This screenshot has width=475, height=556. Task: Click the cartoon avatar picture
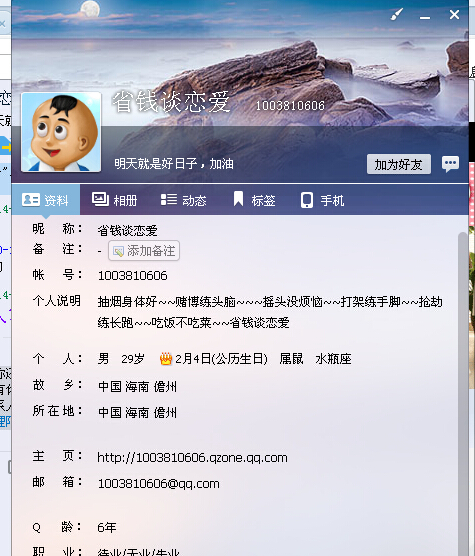click(x=61, y=132)
